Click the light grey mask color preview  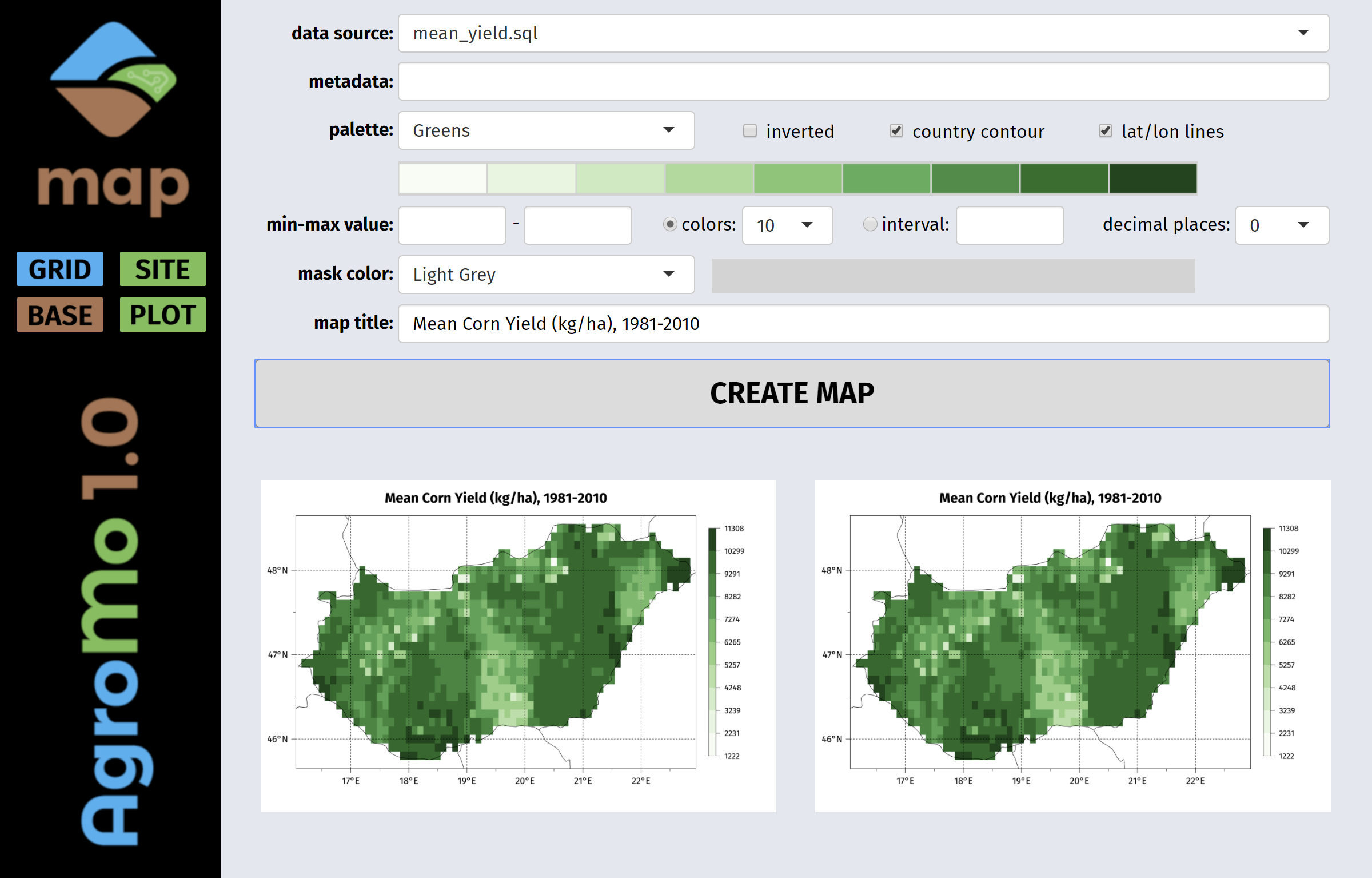[x=953, y=276]
